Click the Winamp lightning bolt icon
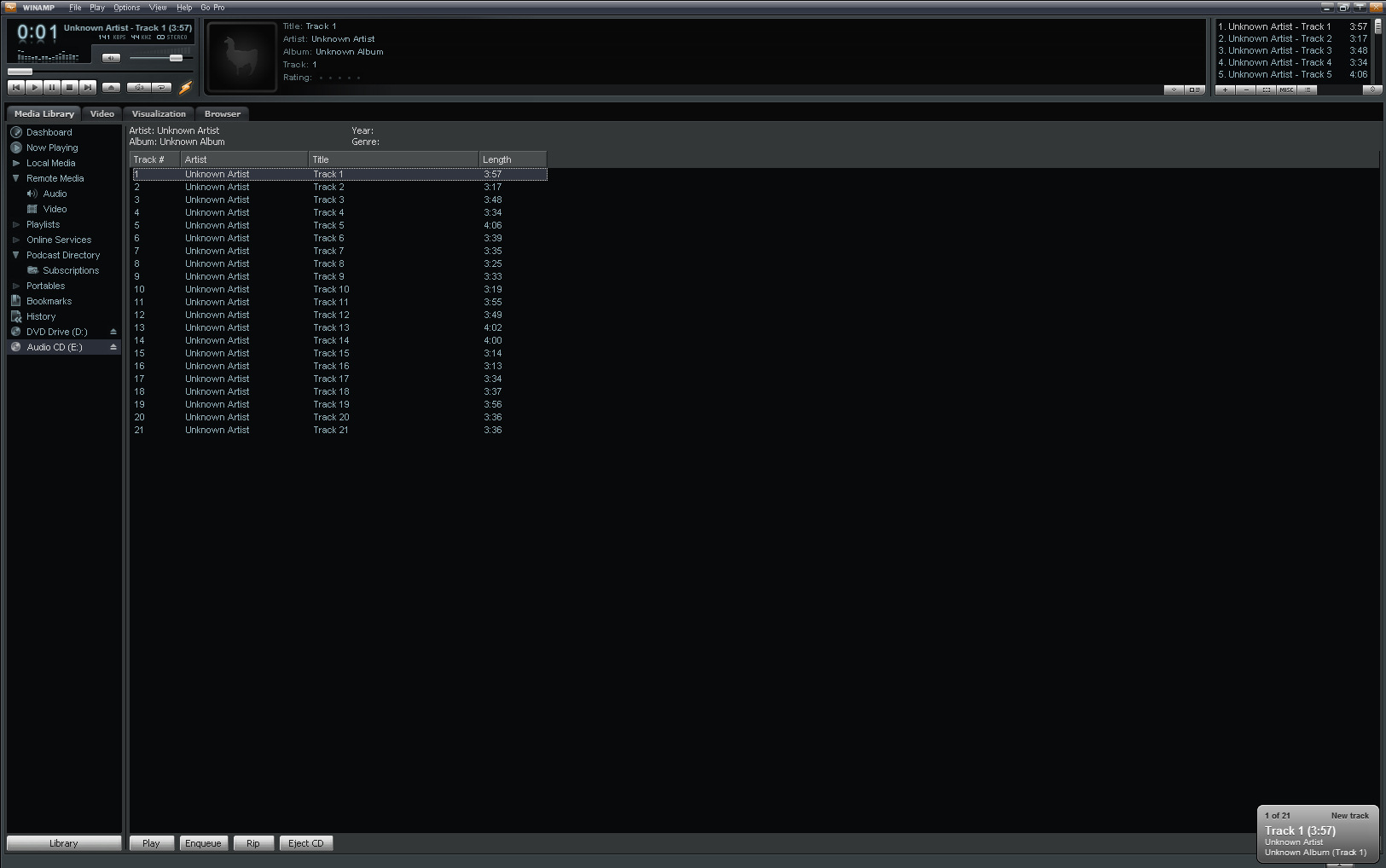 (x=185, y=86)
